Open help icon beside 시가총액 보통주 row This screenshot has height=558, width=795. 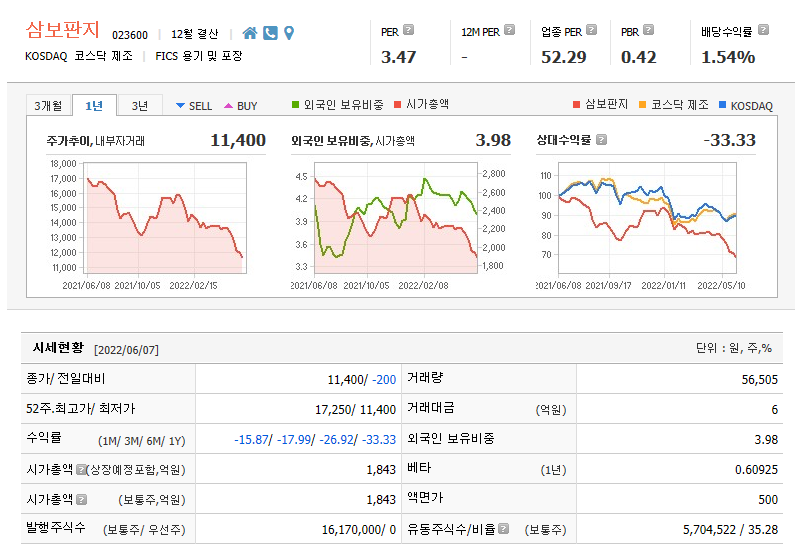(x=82, y=500)
